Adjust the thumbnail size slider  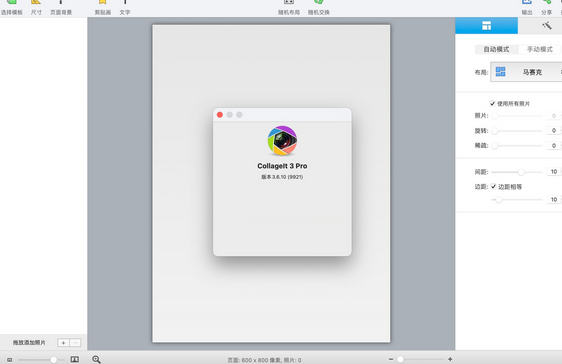tap(41, 359)
